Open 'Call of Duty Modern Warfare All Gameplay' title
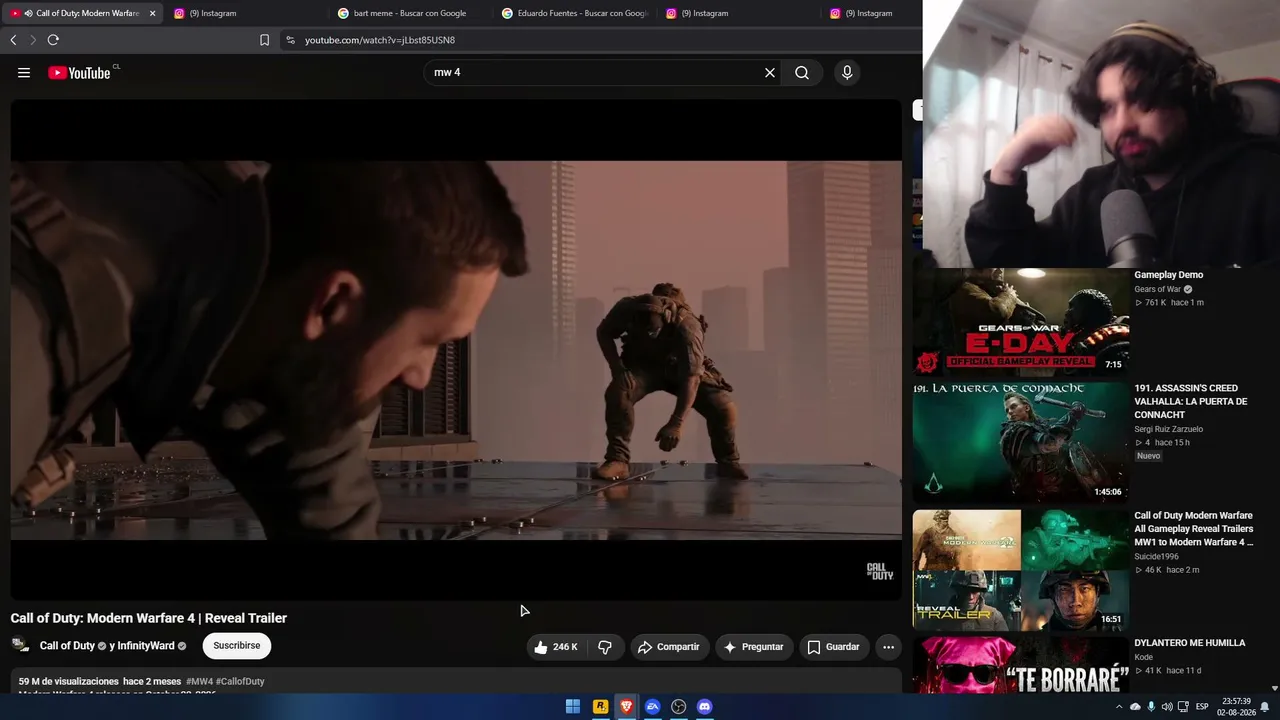 coord(1194,529)
